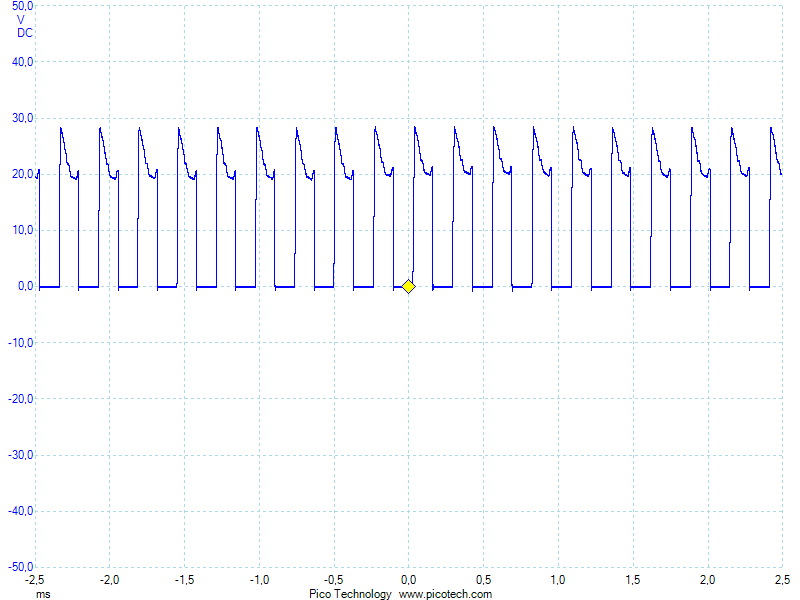Click the -0,5 time axis label
This screenshot has width=800, height=600.
(x=334, y=580)
